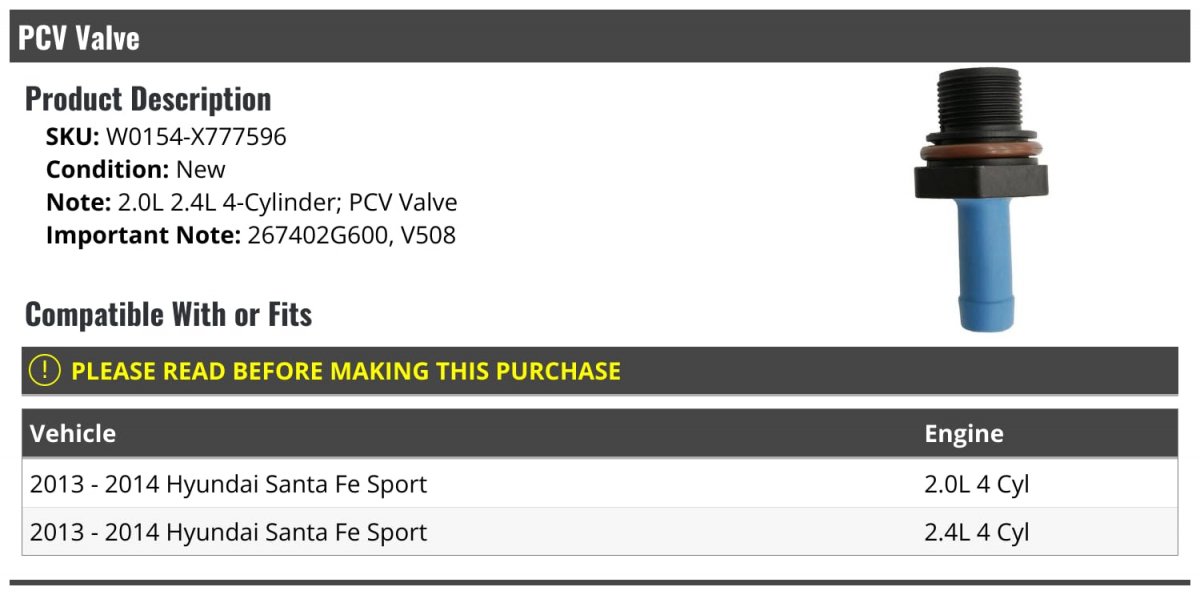Click the black threaded top of valve
This screenshot has height=595, width=1200.
point(981,103)
